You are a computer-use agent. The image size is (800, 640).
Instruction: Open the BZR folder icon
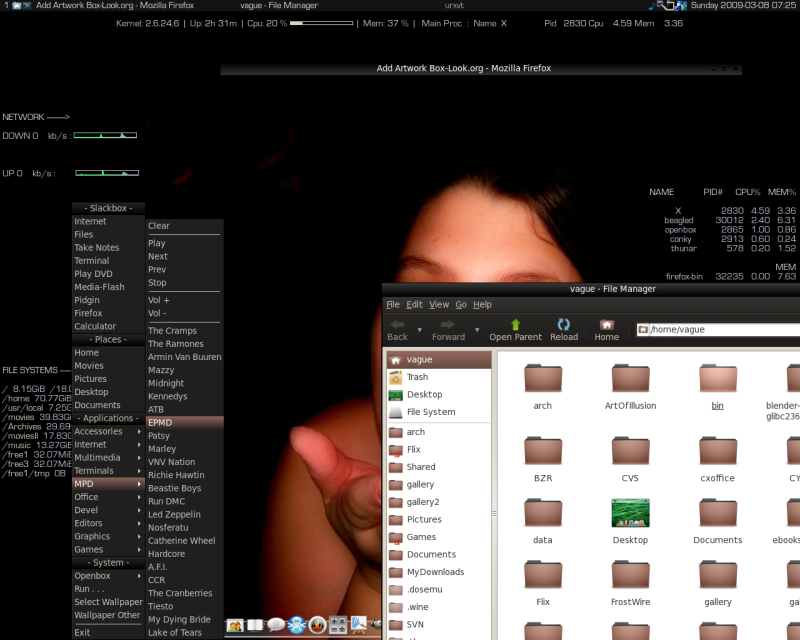[x=543, y=450]
